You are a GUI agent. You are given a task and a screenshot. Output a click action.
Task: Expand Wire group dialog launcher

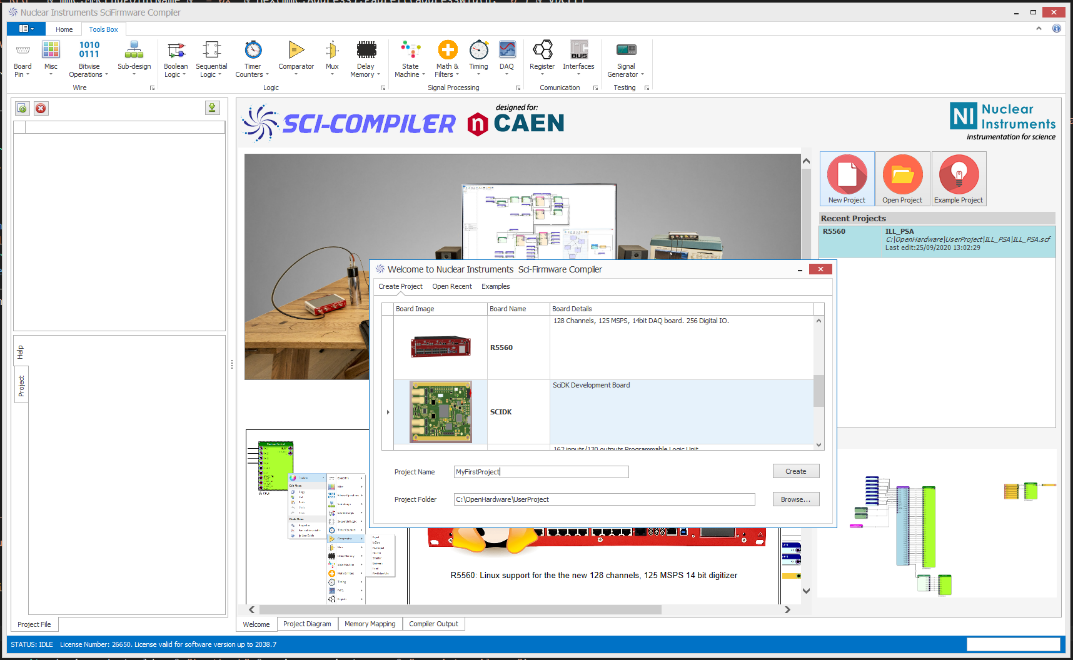click(x=152, y=88)
